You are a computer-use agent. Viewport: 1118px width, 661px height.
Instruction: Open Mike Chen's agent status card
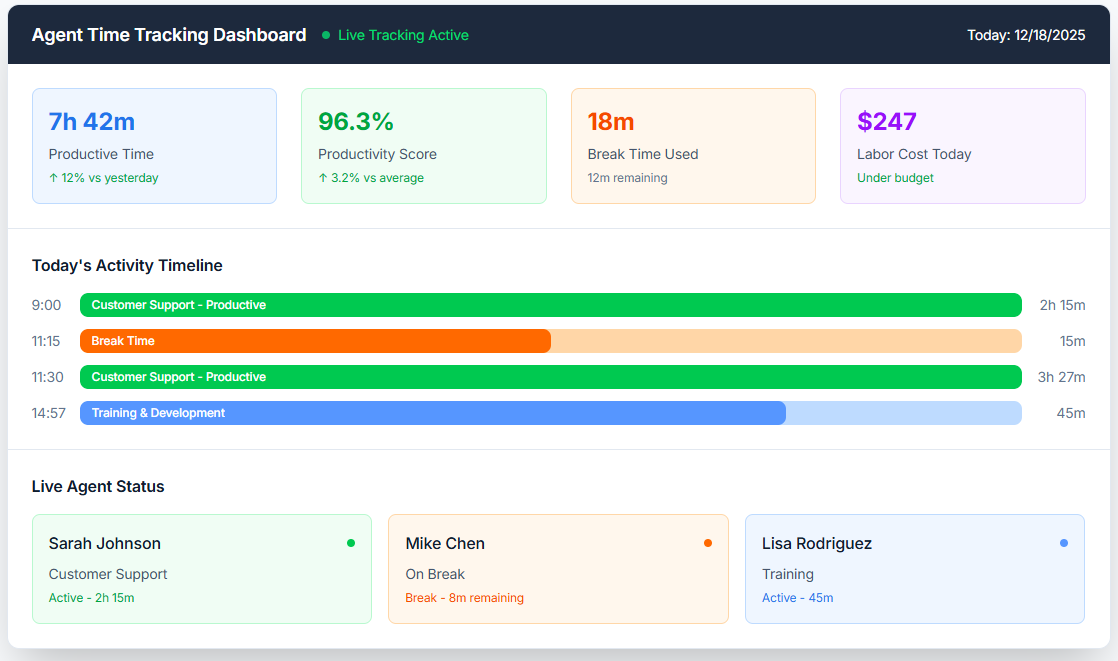(x=558, y=569)
